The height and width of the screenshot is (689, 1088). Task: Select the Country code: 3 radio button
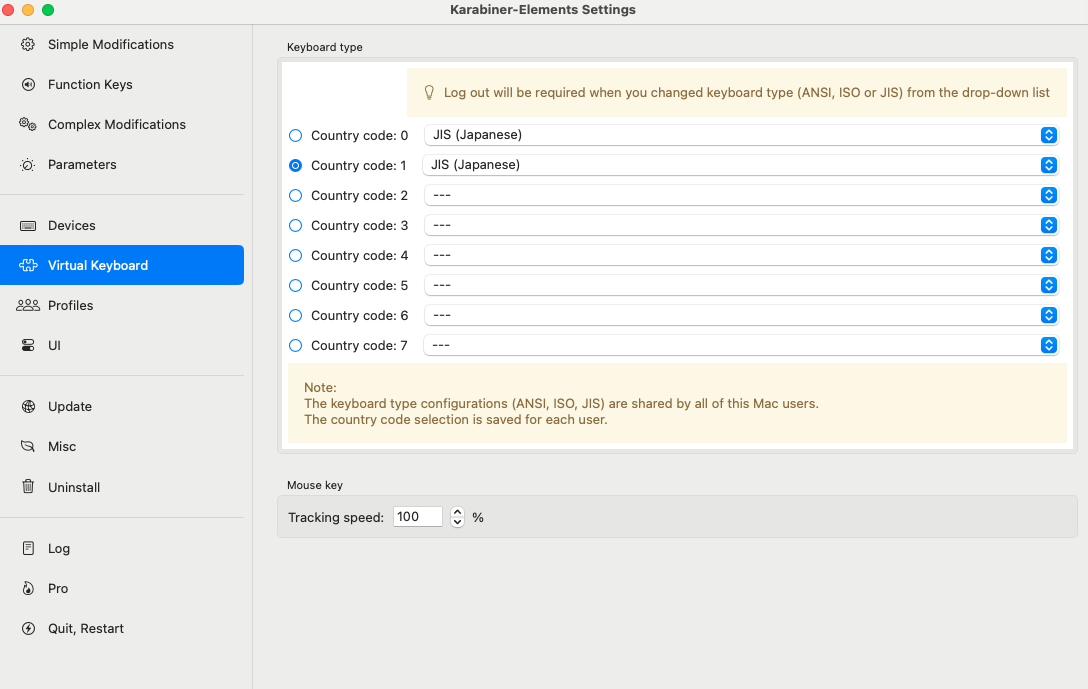pyautogui.click(x=295, y=225)
